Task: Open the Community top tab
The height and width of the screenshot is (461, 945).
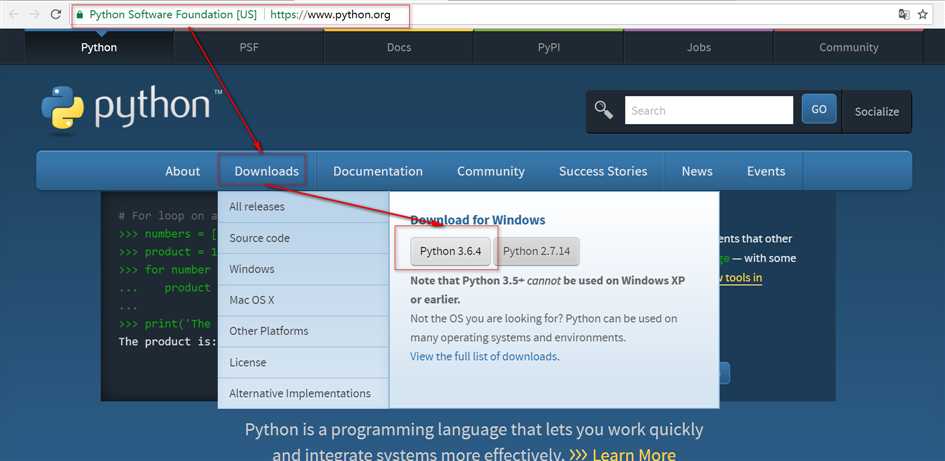Action: pos(849,47)
